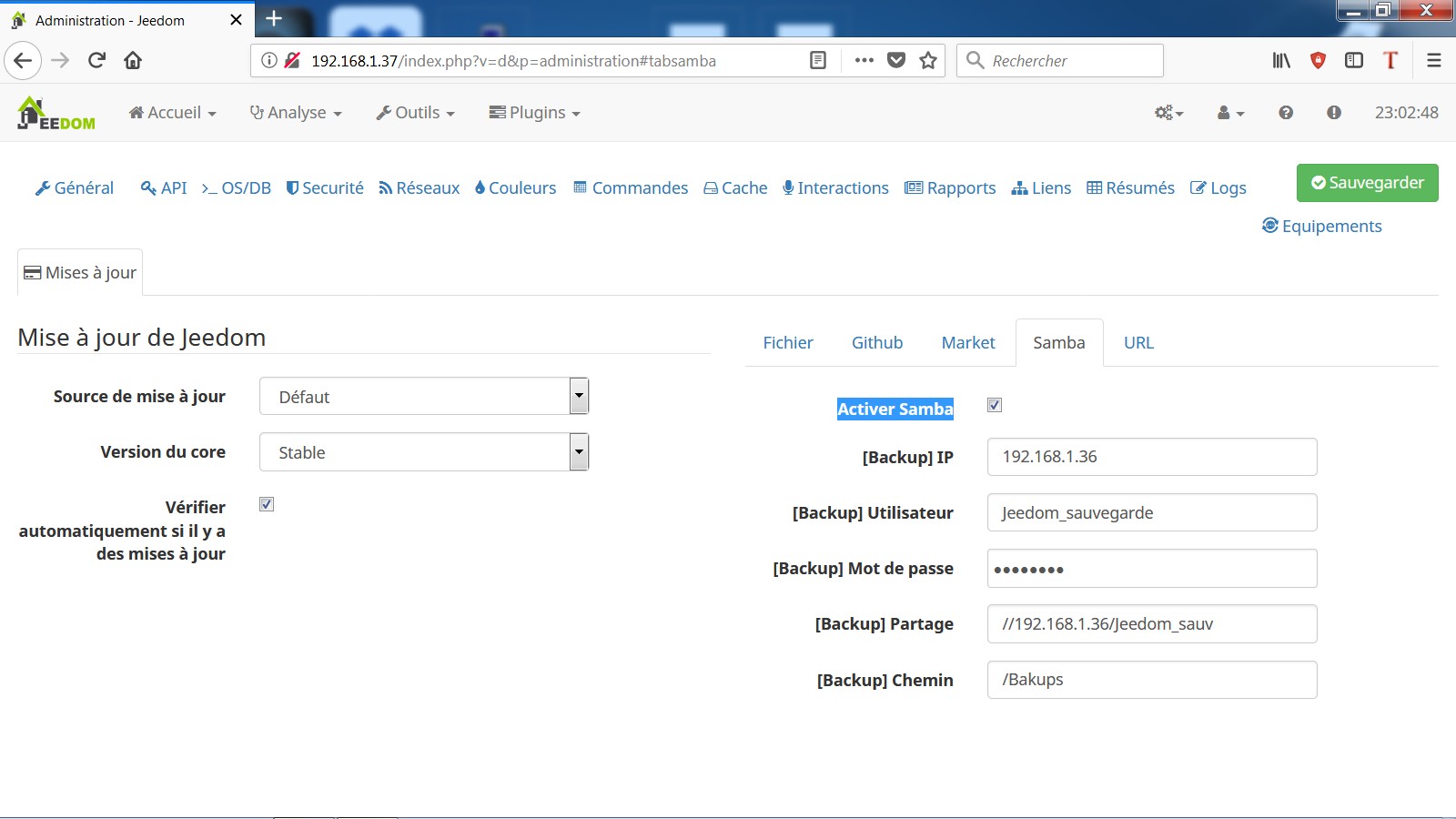This screenshot has height=819, width=1456.
Task: Show site information icon in address bar
Action: click(x=268, y=61)
